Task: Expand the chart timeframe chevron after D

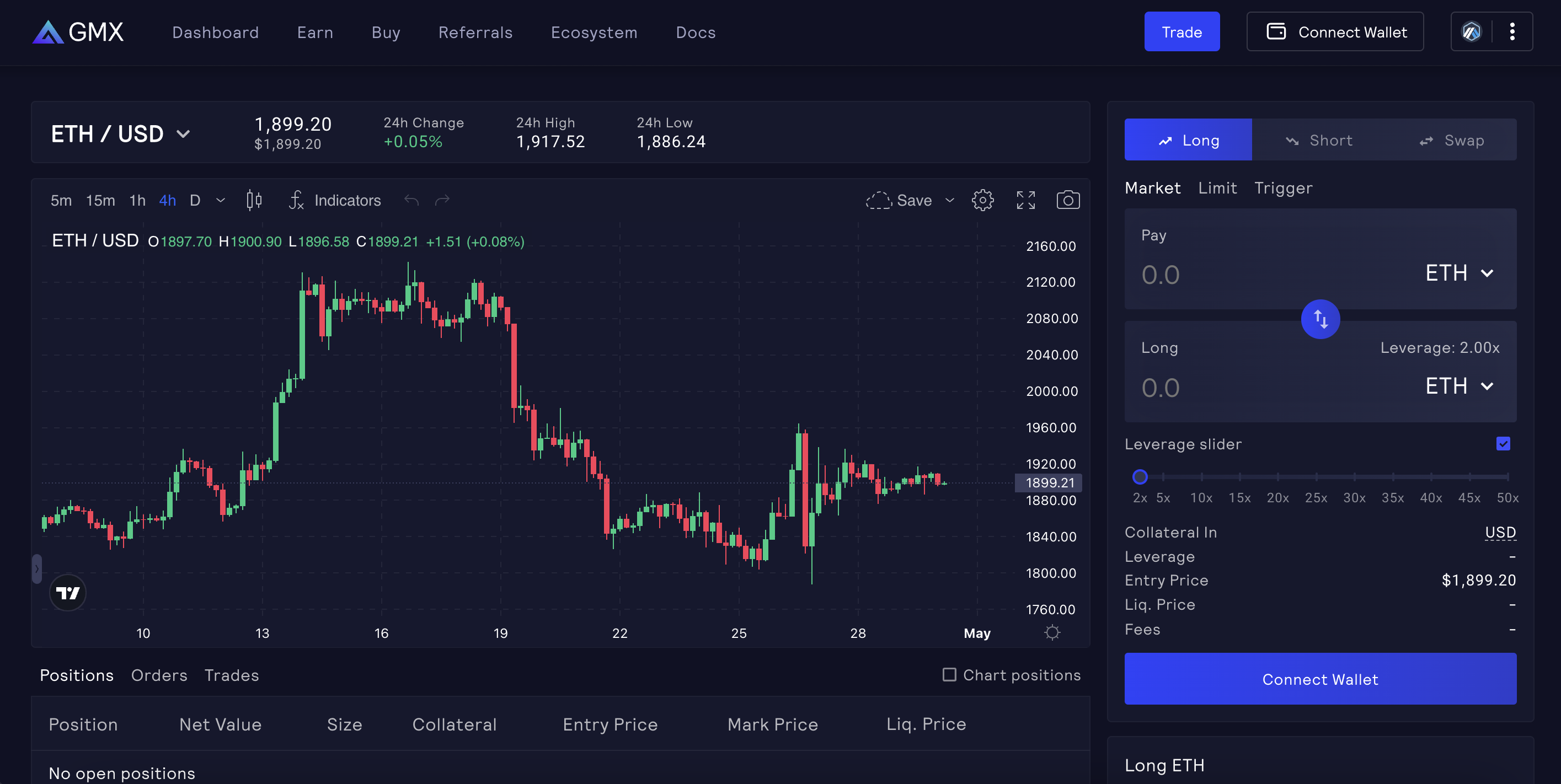Action: tap(221, 200)
